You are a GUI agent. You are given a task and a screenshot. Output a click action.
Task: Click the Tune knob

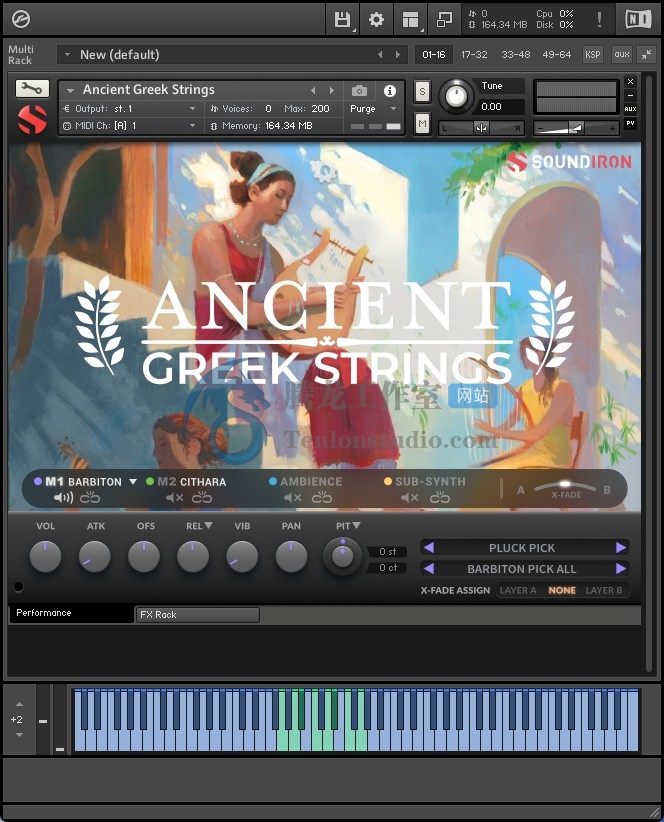456,96
